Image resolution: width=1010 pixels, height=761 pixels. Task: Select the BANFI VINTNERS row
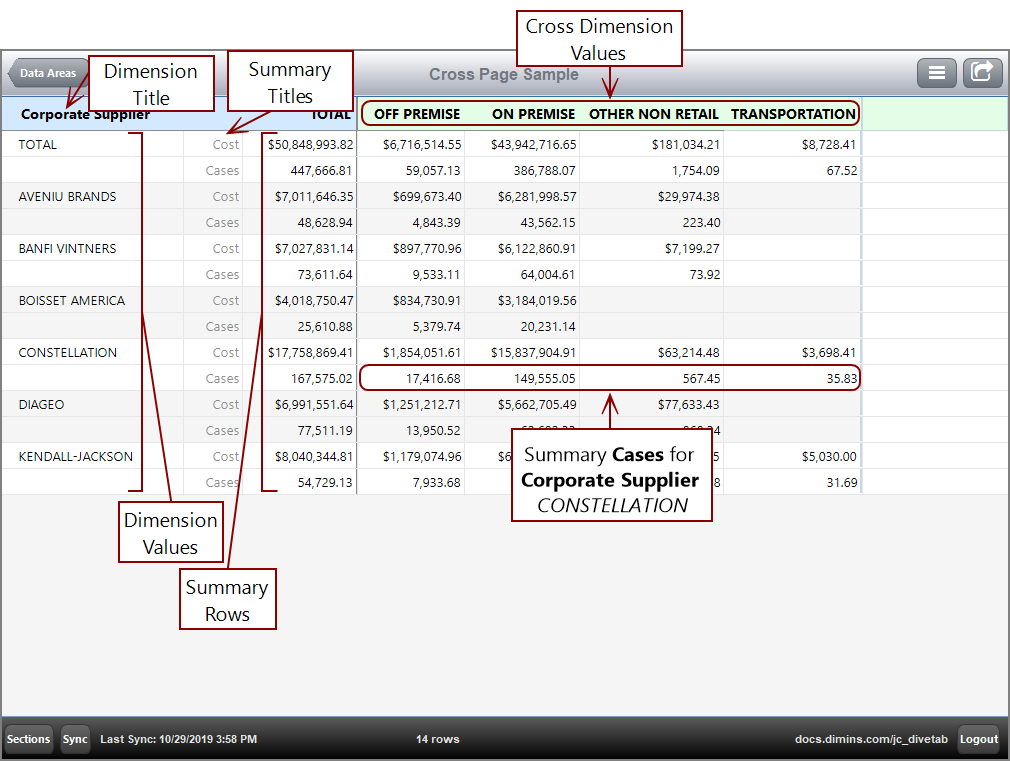click(x=67, y=249)
